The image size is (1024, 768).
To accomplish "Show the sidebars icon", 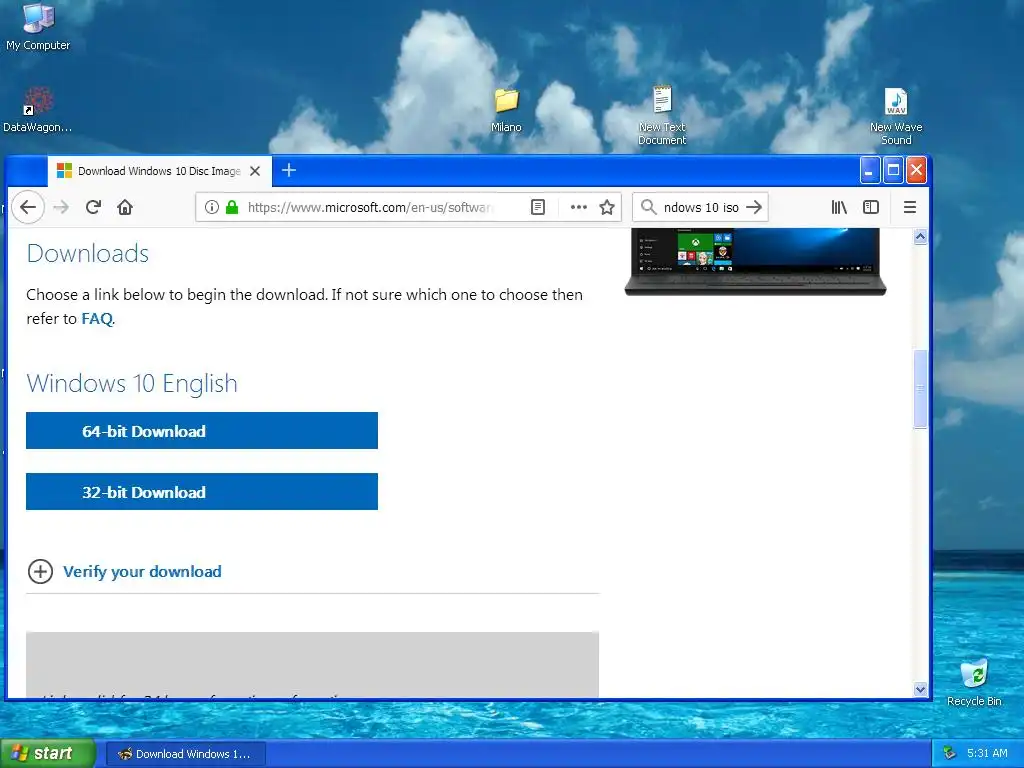I will (x=871, y=208).
